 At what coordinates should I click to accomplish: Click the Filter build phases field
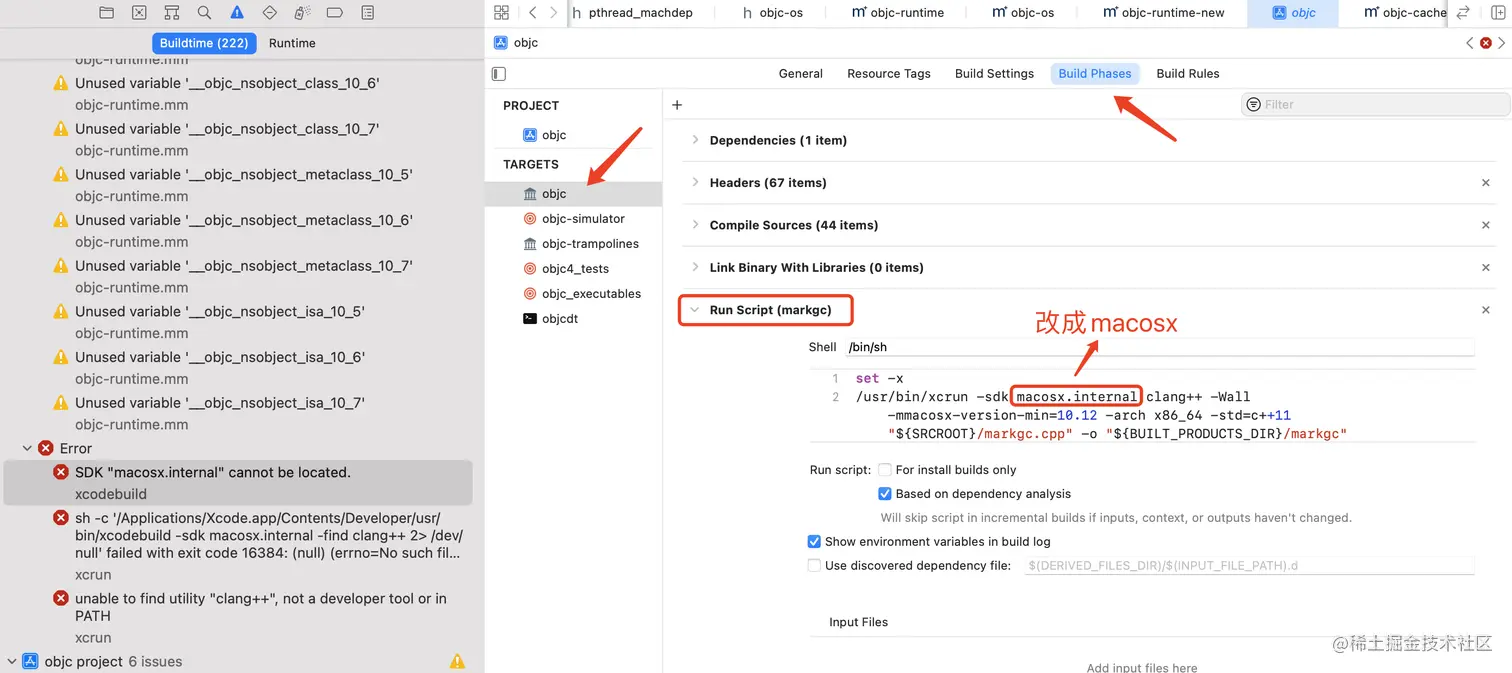pyautogui.click(x=1376, y=104)
